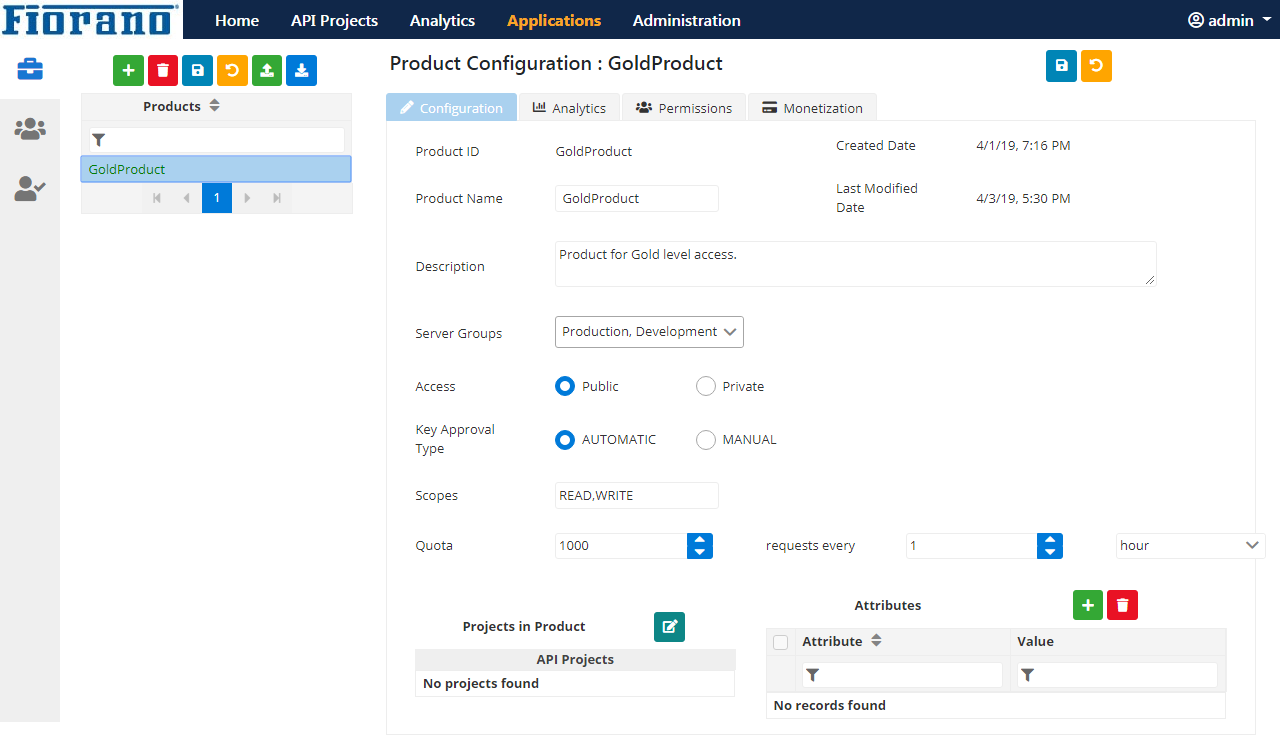Click the Value column filter field
This screenshot has width=1280, height=735.
tap(1117, 675)
